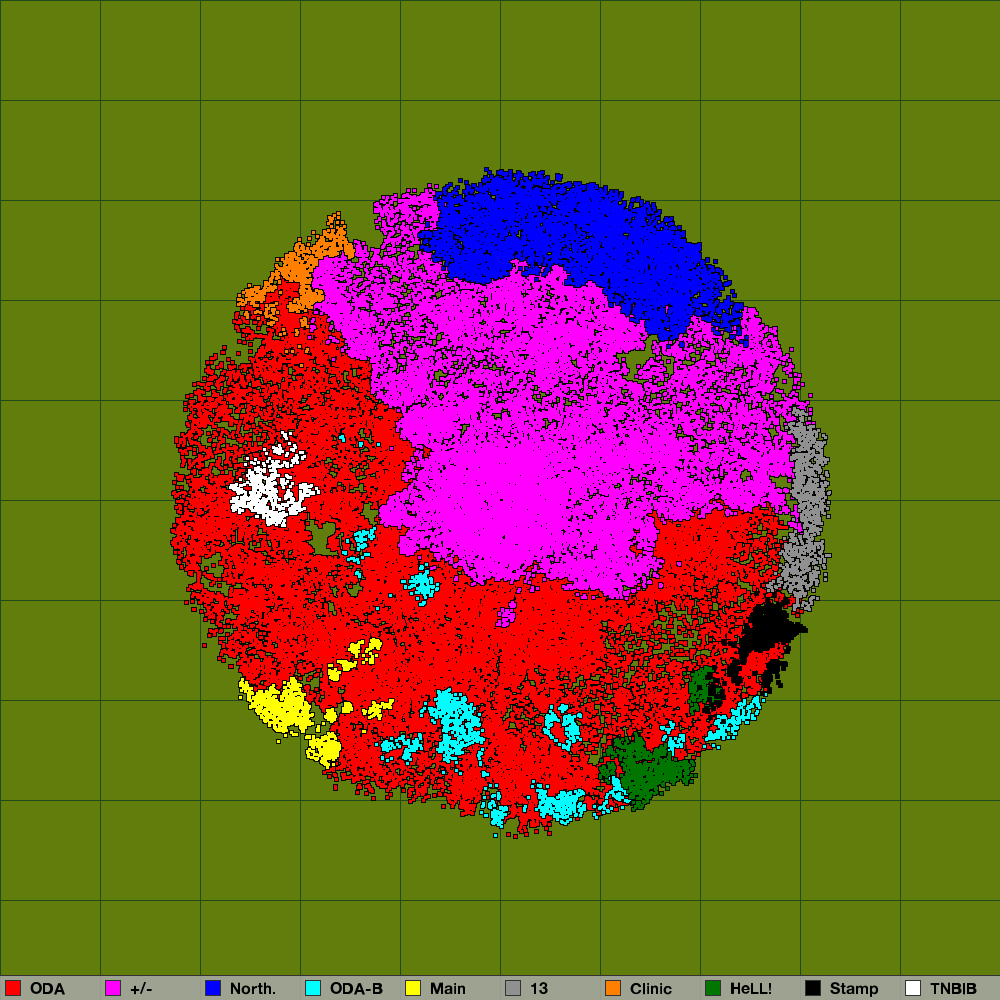The width and height of the screenshot is (1000, 1000).
Task: Click the red ODA legend swatch
Action: (x=13, y=988)
